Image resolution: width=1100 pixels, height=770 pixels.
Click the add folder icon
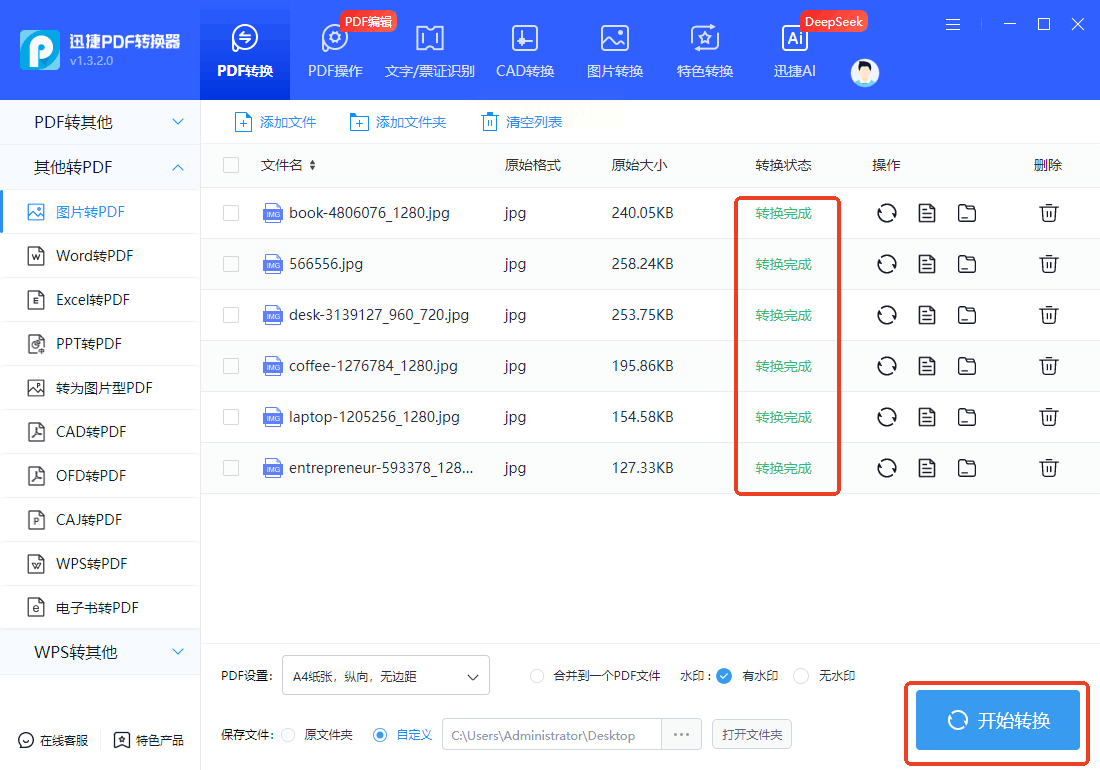(x=359, y=122)
